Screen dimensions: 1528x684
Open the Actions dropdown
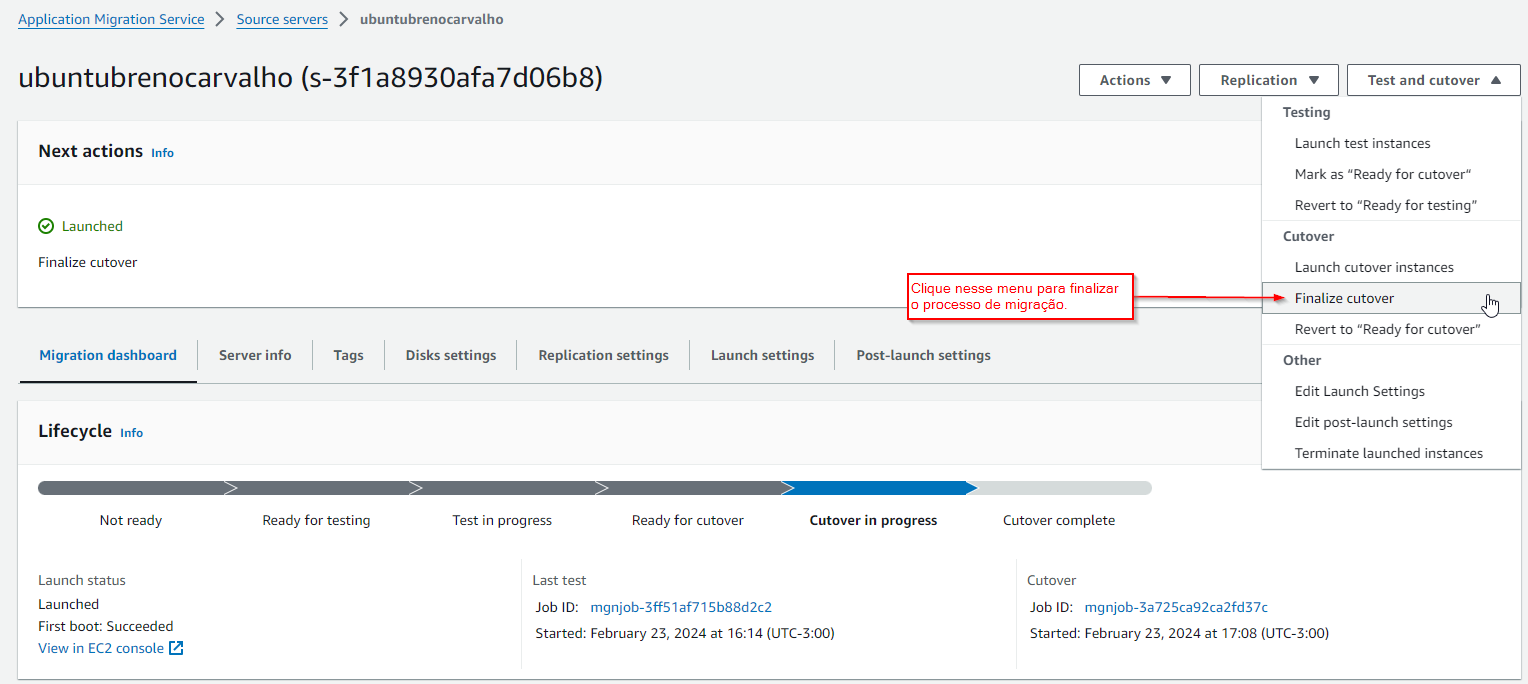[x=1134, y=80]
